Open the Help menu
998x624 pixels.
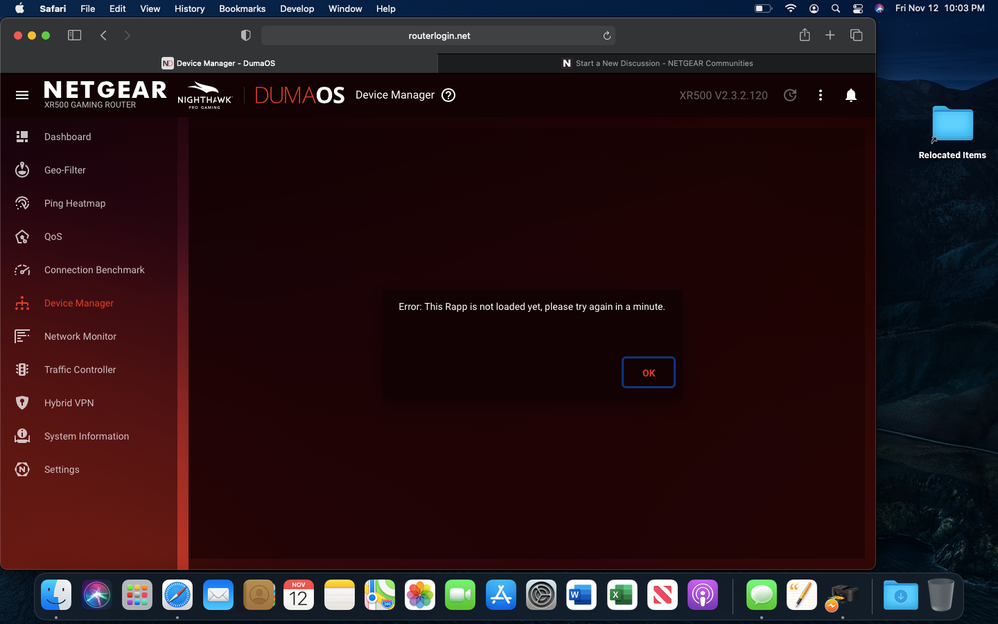pos(386,8)
